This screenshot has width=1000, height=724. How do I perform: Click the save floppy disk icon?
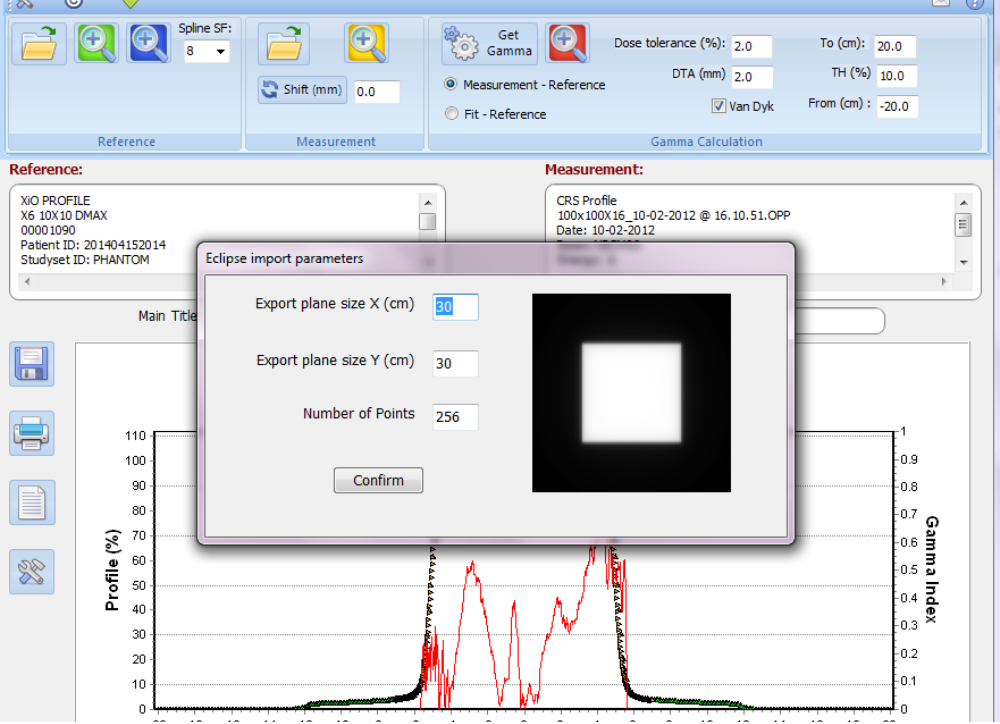[x=32, y=363]
